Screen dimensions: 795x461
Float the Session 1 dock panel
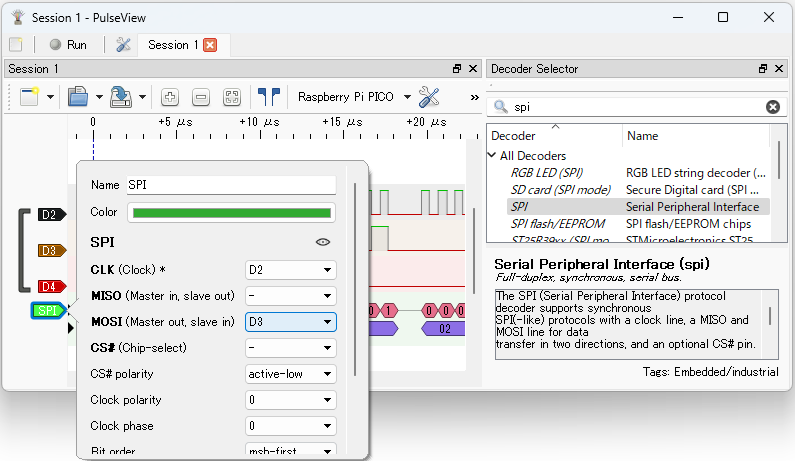point(457,68)
